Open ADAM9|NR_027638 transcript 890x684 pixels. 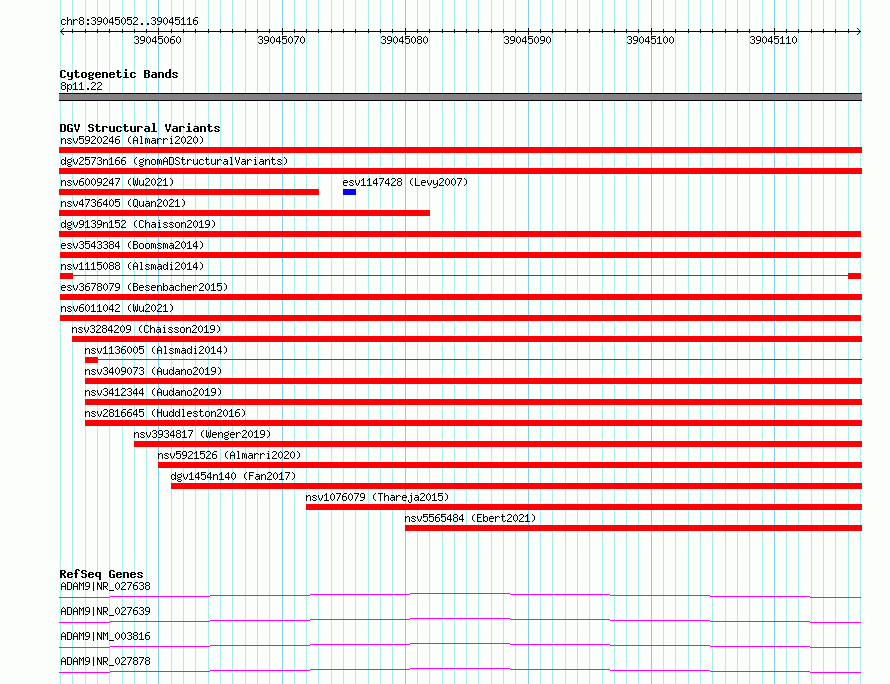tap(105, 586)
